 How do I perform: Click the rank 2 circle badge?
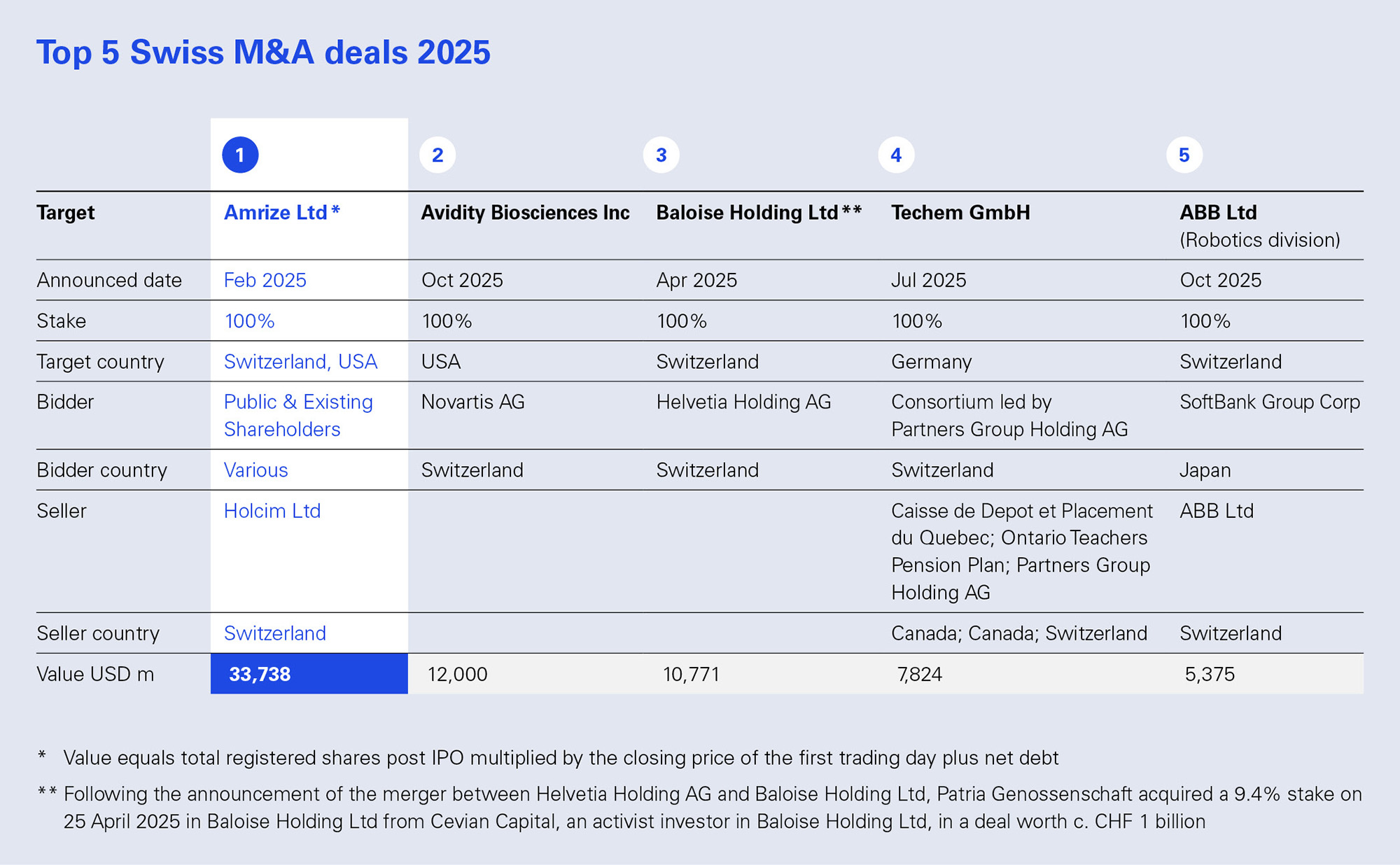[437, 155]
